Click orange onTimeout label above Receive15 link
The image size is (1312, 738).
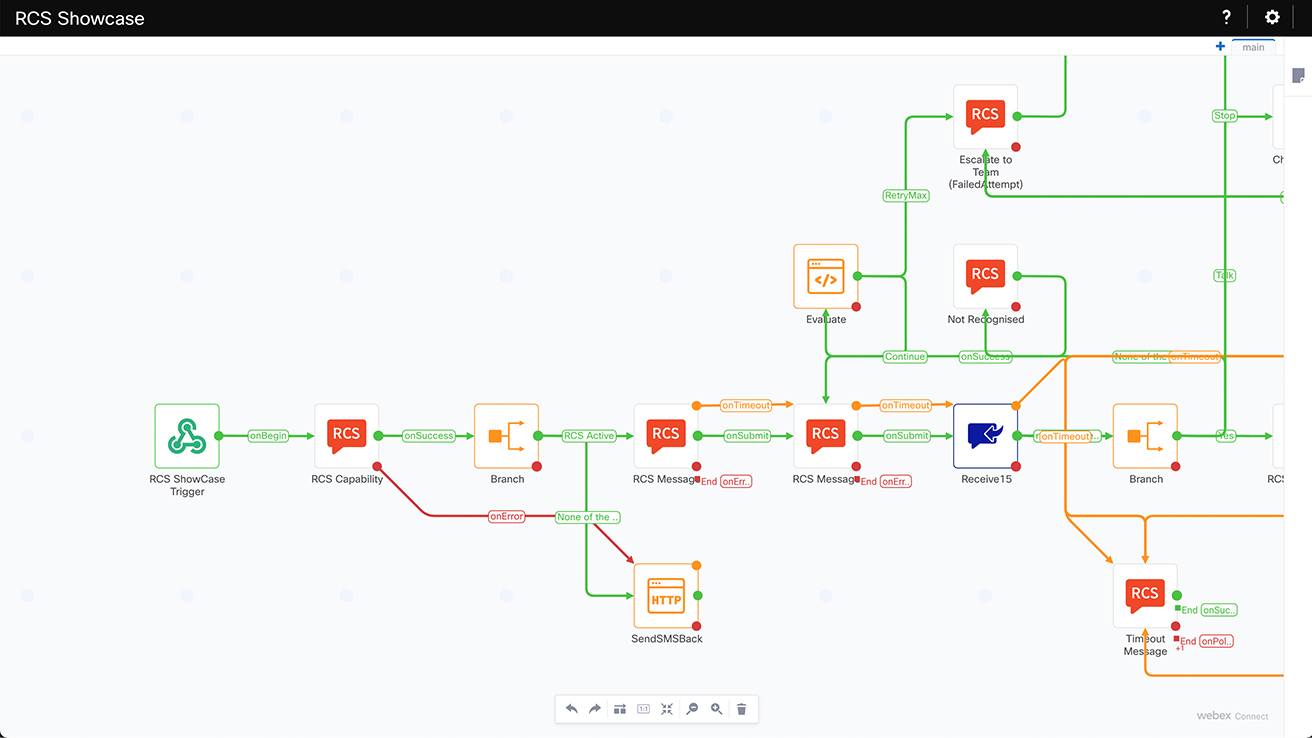click(905, 406)
